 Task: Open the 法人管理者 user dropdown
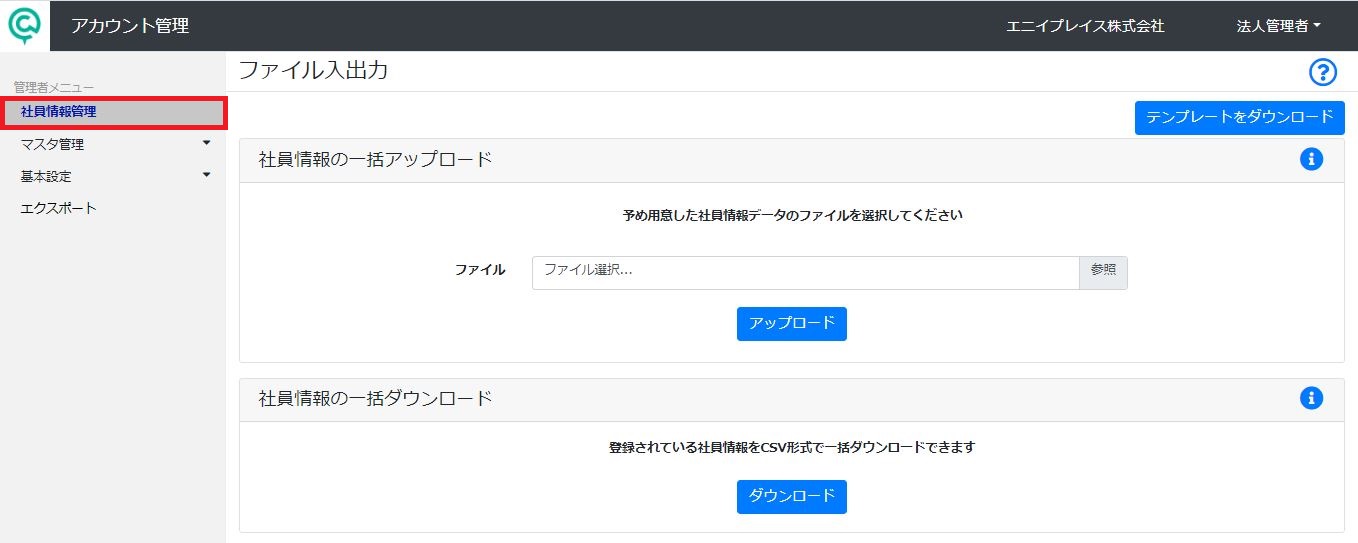1278,26
